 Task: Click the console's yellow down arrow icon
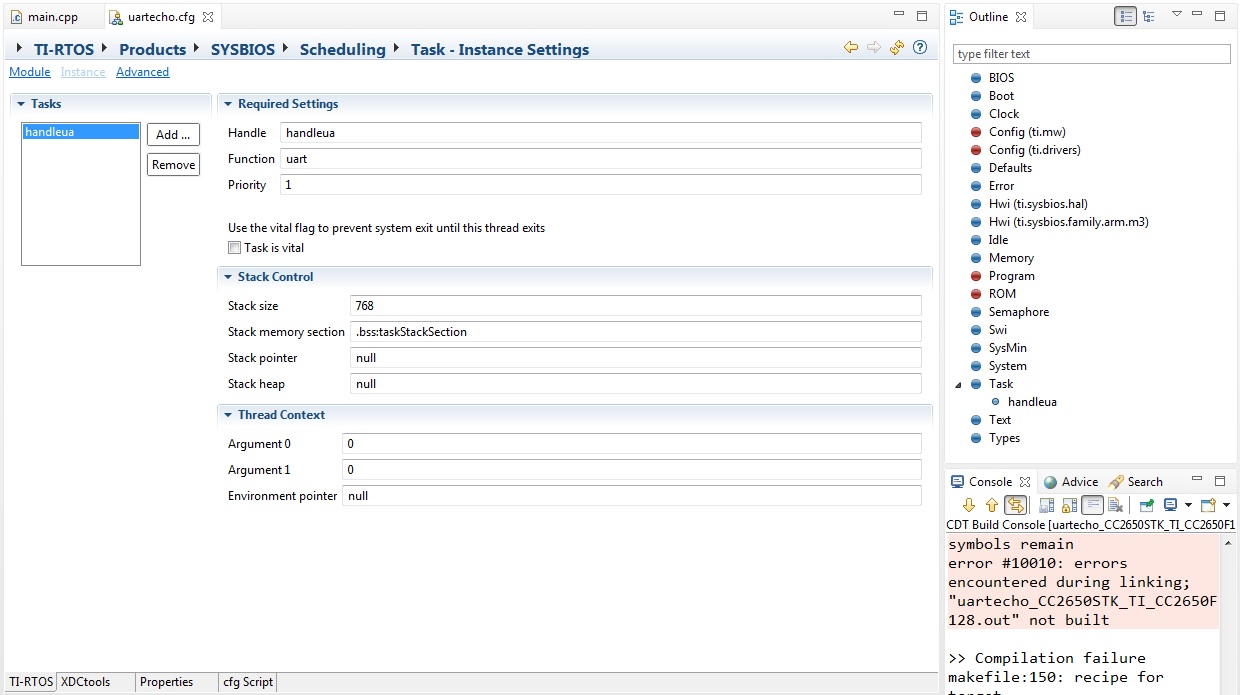(x=969, y=505)
